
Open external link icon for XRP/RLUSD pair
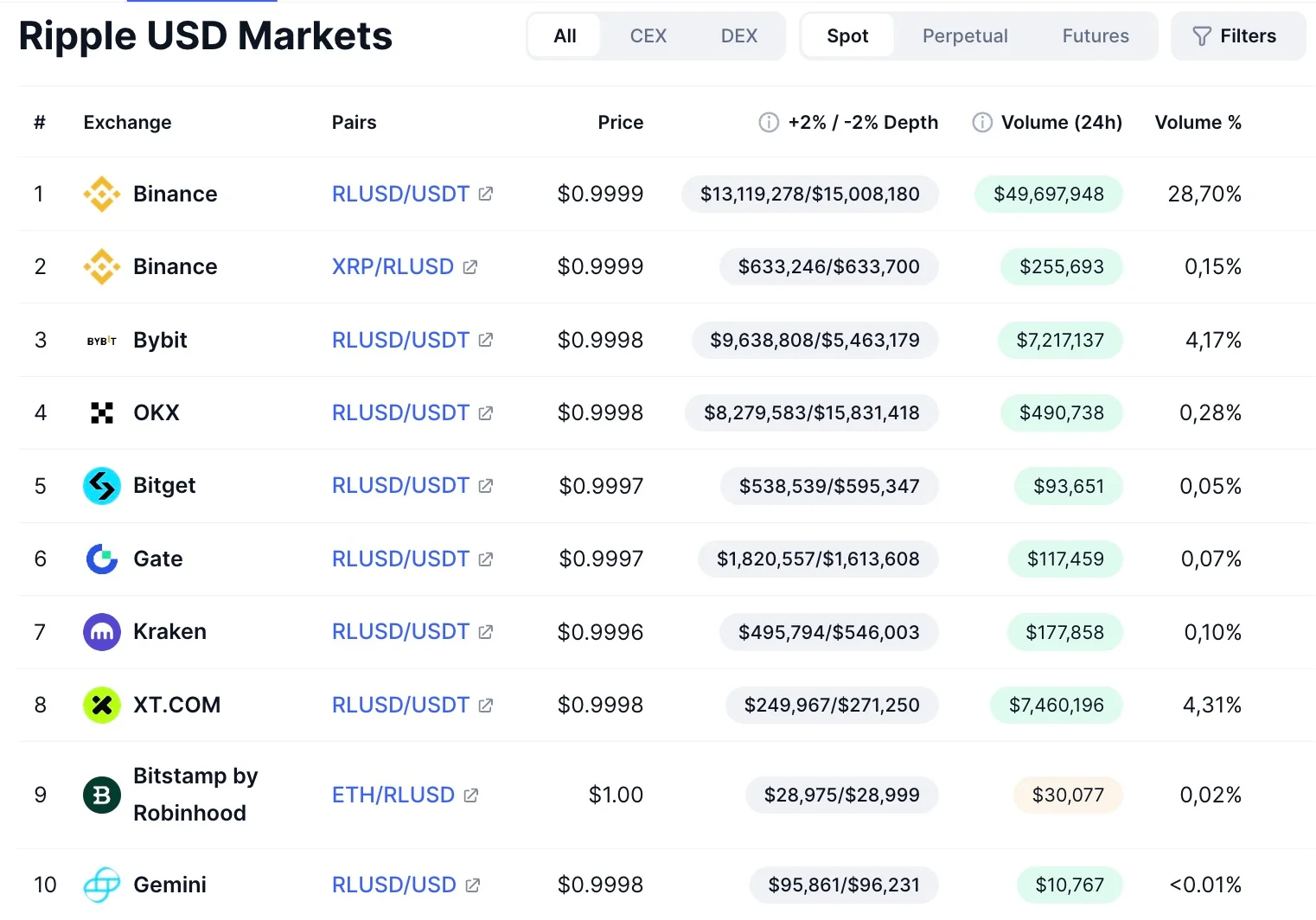[x=470, y=266]
